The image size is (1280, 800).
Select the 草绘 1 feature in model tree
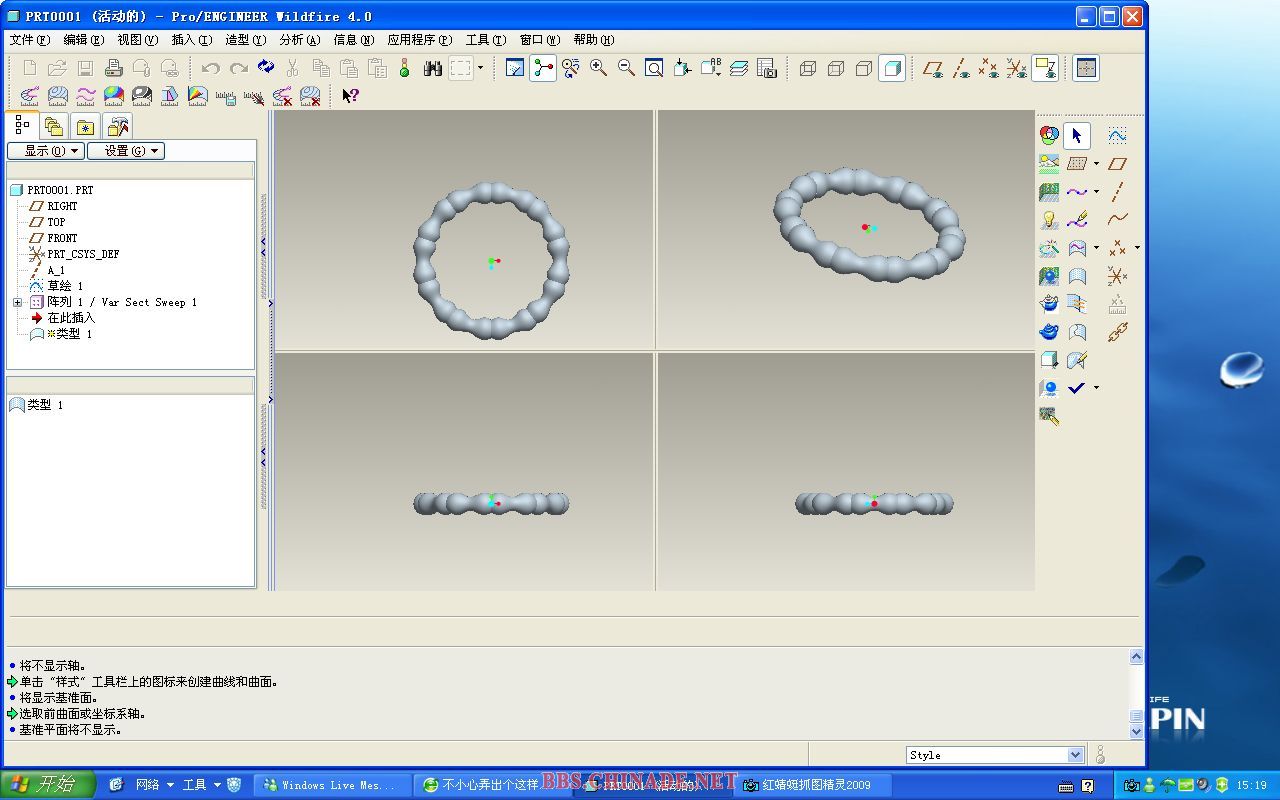pos(65,286)
